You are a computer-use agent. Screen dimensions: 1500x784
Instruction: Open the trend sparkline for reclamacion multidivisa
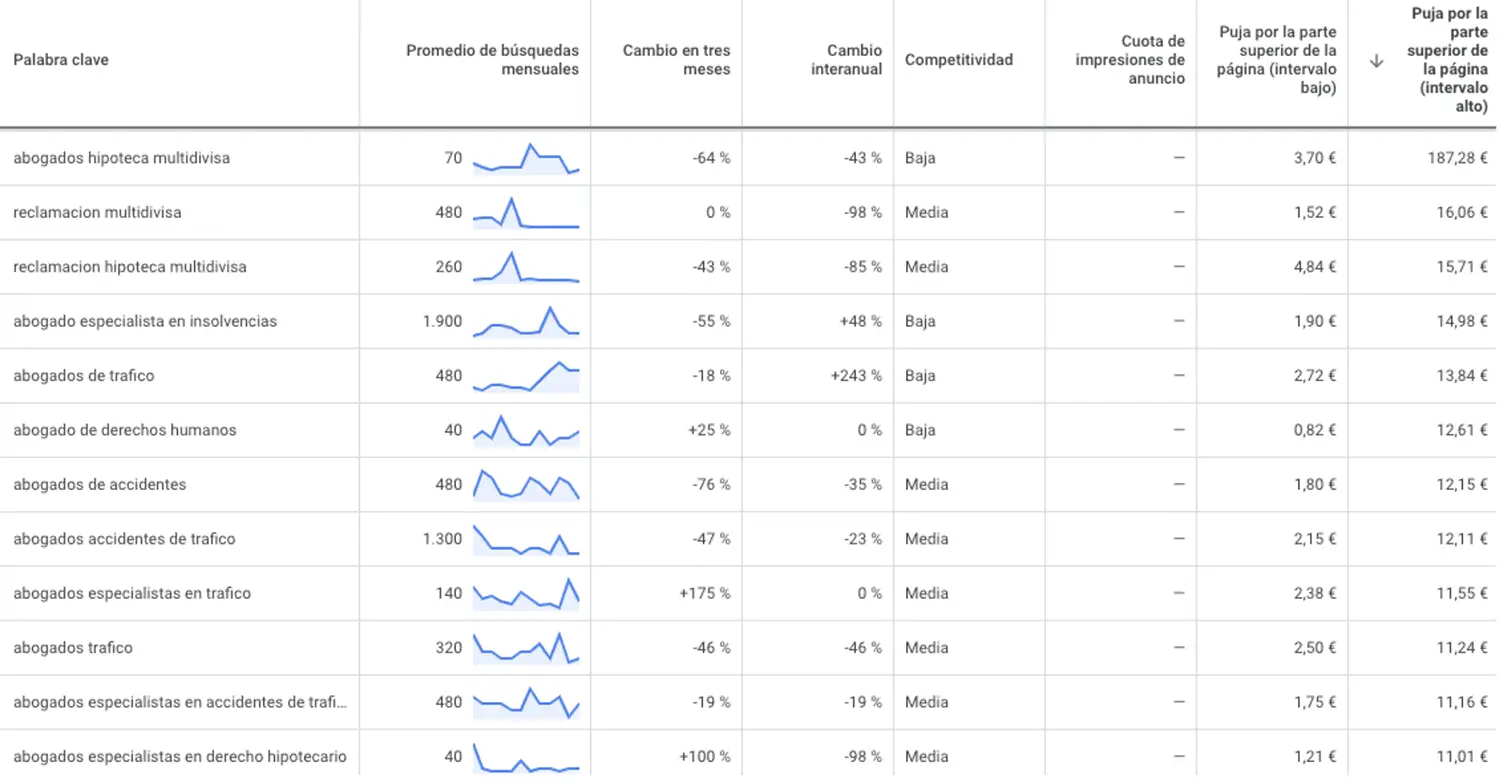(526, 212)
